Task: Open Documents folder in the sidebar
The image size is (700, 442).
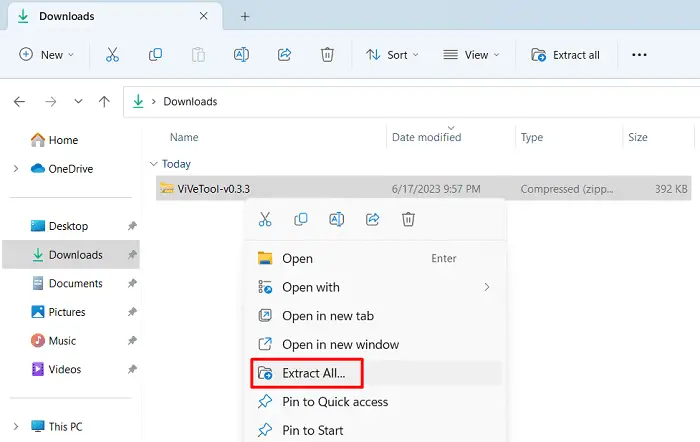Action: click(75, 284)
